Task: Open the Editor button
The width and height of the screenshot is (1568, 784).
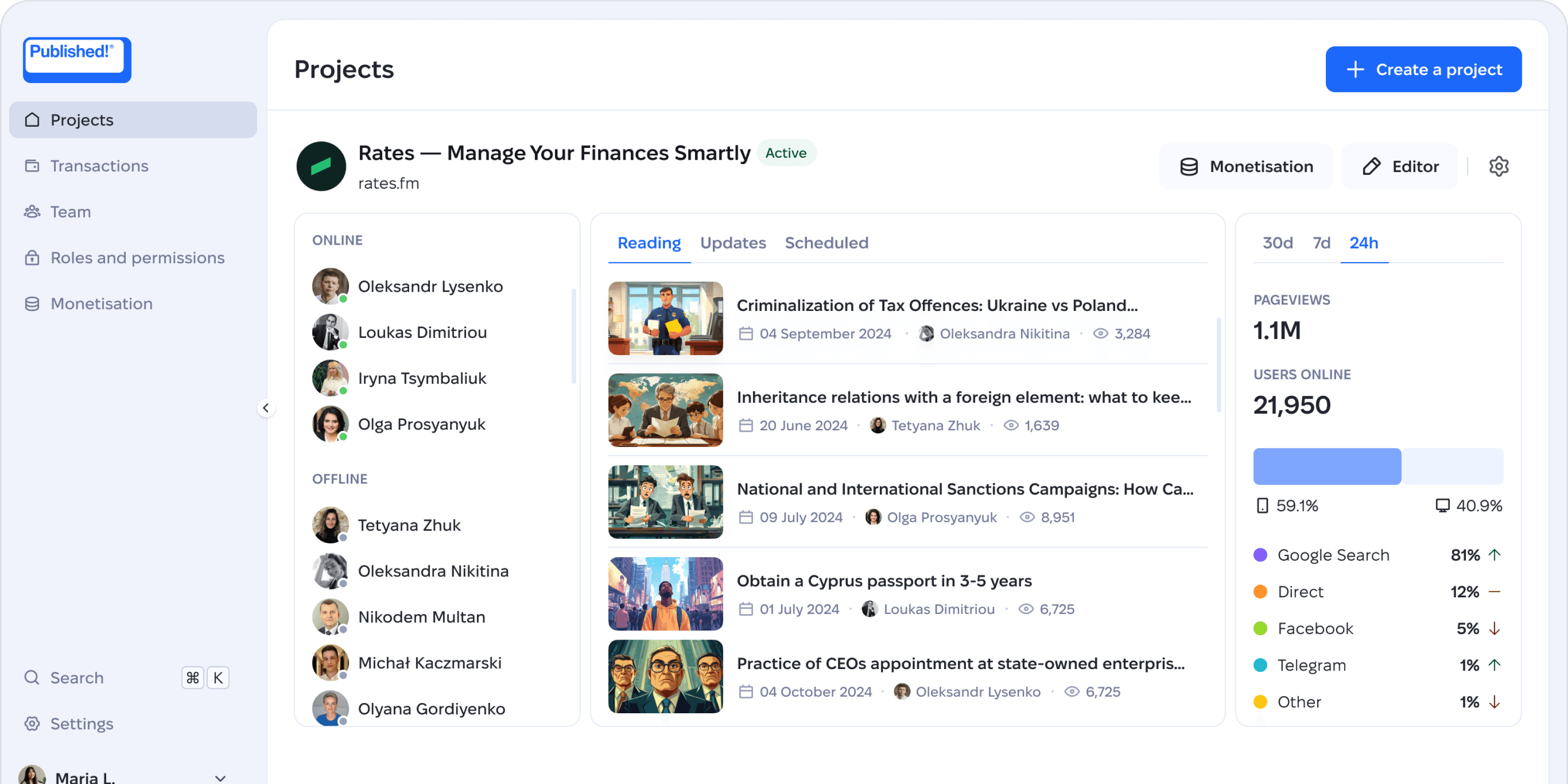Action: click(1400, 166)
